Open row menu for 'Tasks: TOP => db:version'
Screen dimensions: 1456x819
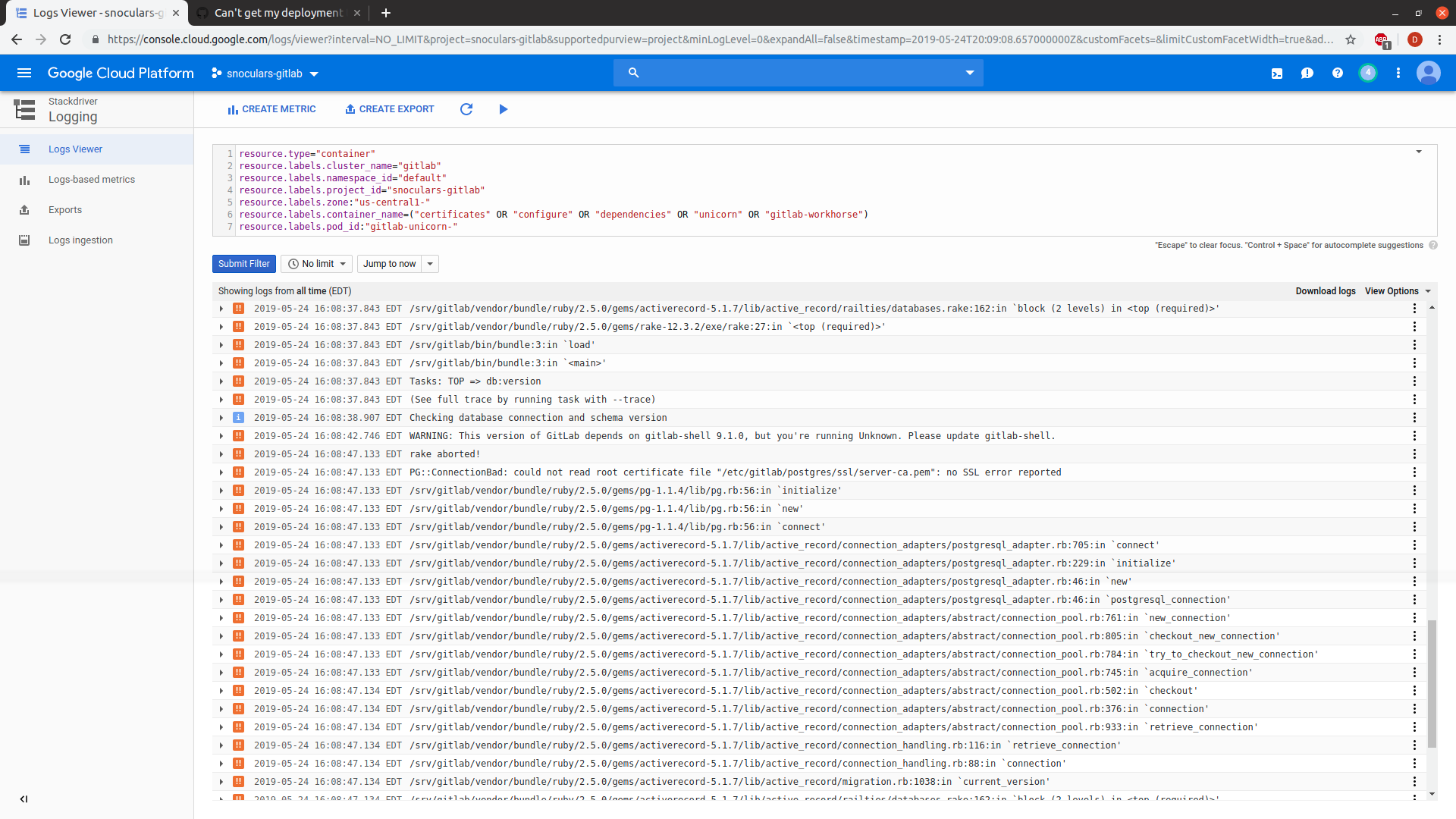coord(1414,381)
